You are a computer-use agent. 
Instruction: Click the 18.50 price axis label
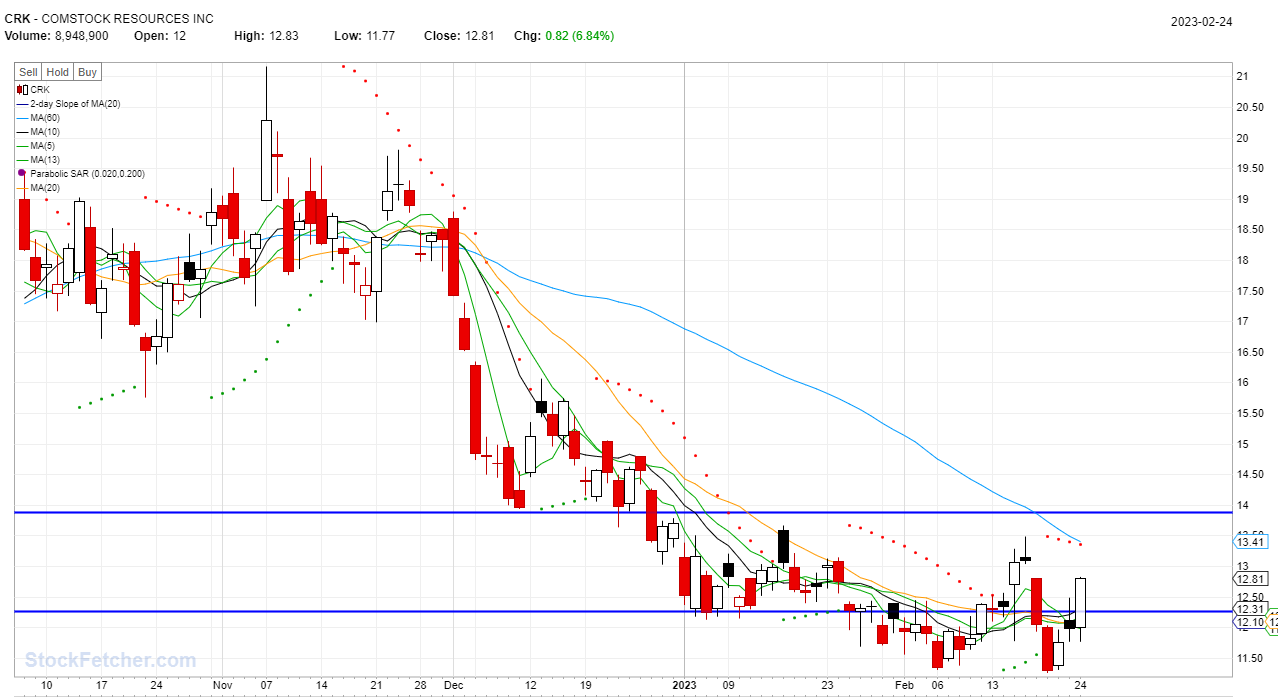click(1248, 230)
